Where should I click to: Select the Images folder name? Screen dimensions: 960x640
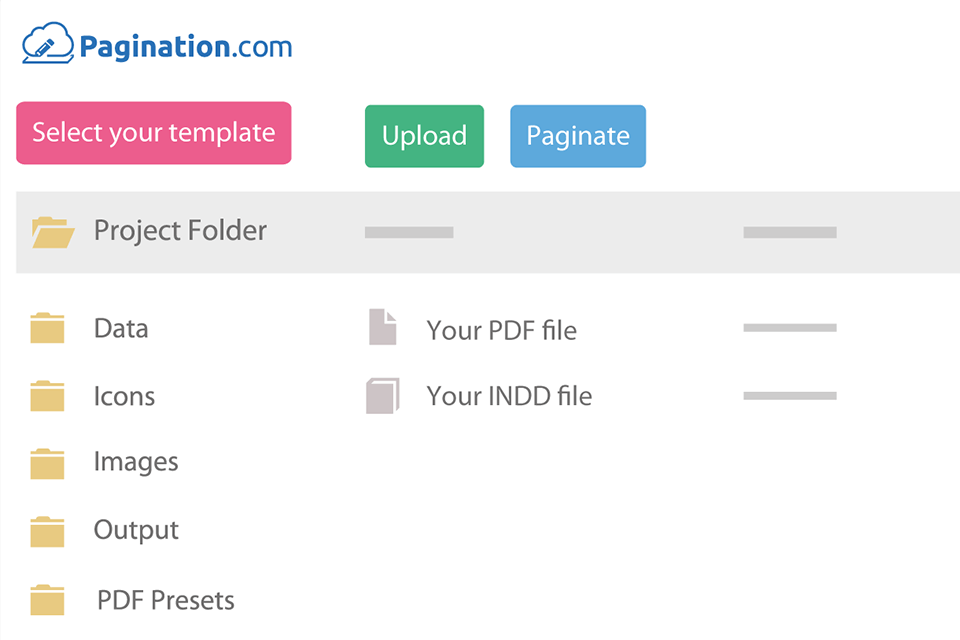coord(136,463)
